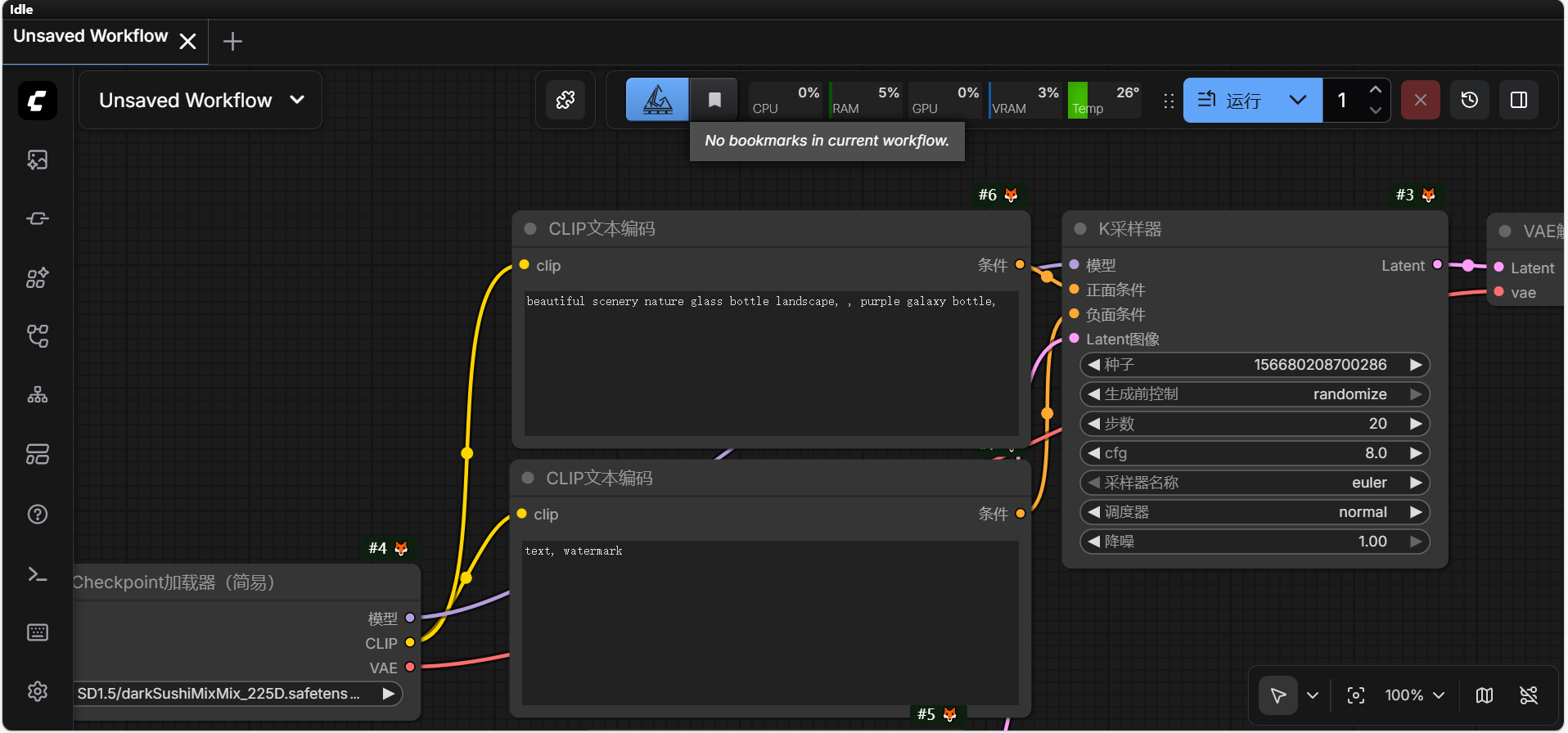Increase cfg value with right arrow

(x=1416, y=453)
